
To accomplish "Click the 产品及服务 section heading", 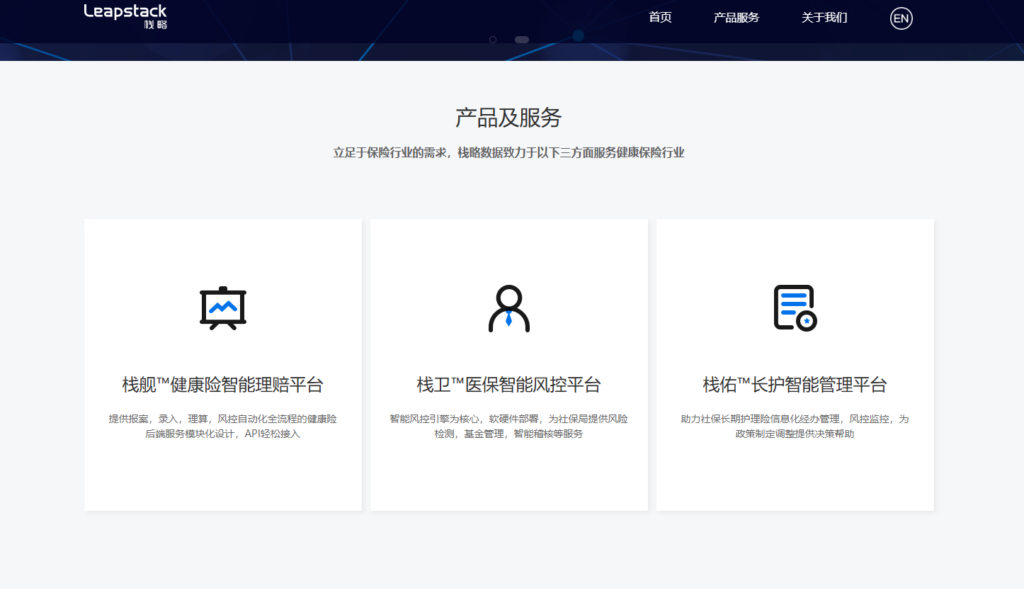I will 509,118.
